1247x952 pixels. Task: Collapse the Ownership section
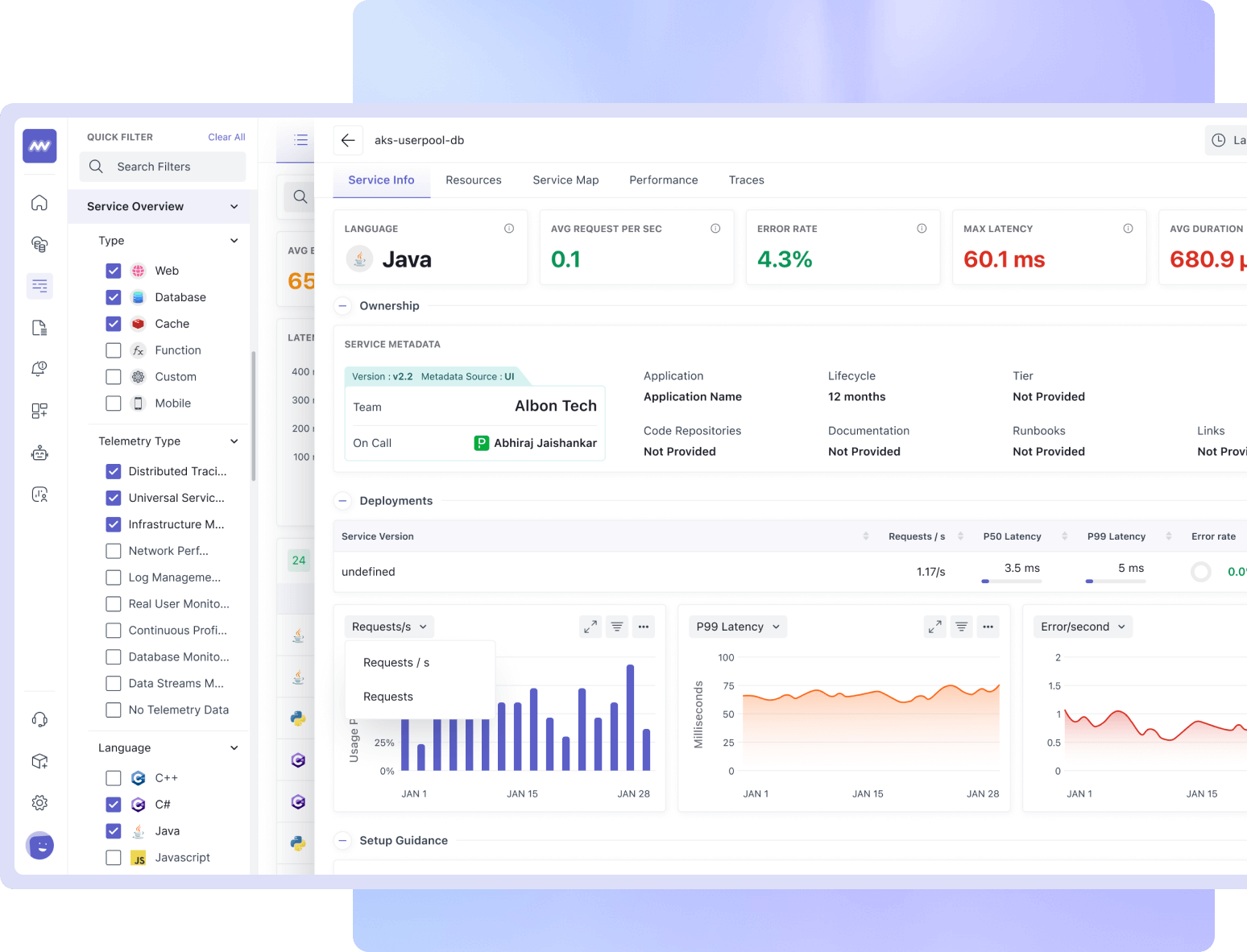point(342,306)
